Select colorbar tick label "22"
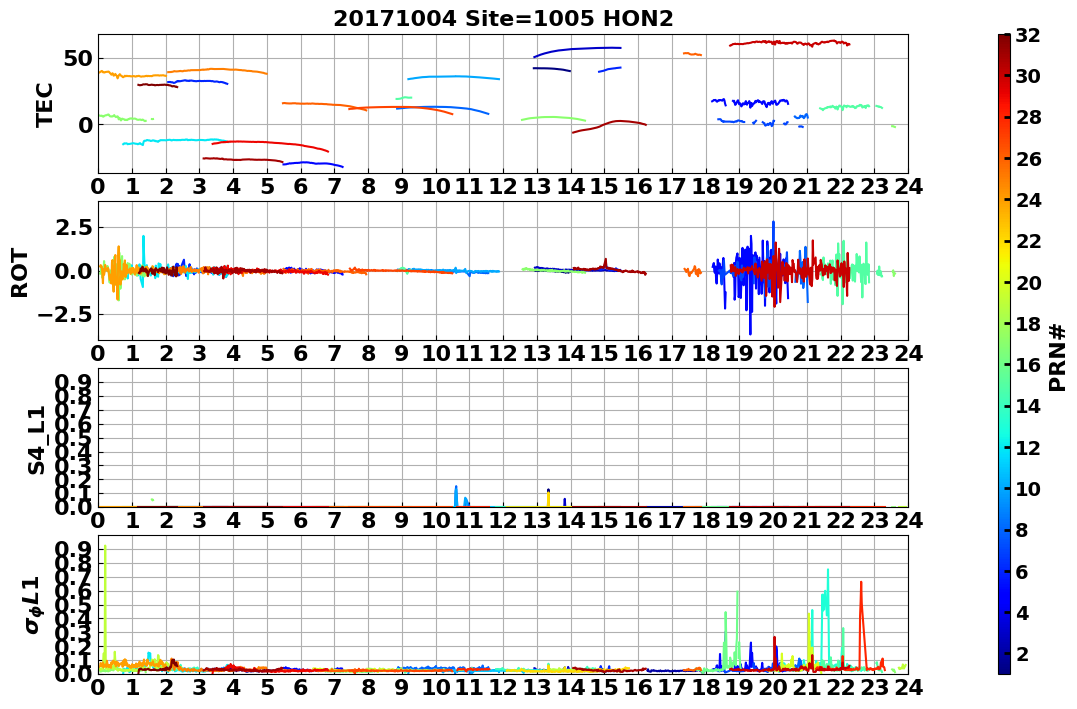Image resolution: width=1077 pixels, height=709 pixels. click(1028, 241)
